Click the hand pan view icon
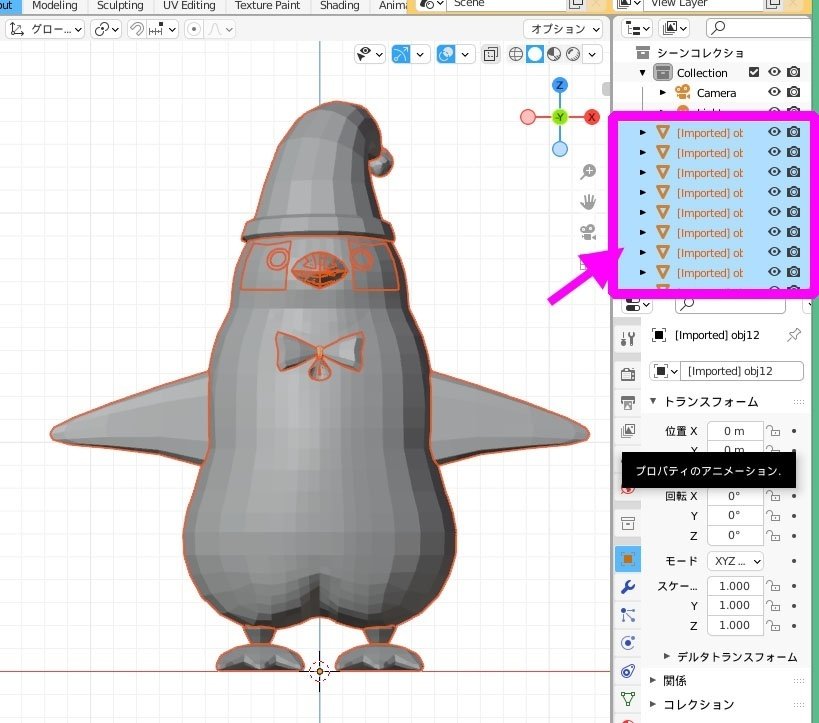This screenshot has width=819, height=723. coord(588,202)
